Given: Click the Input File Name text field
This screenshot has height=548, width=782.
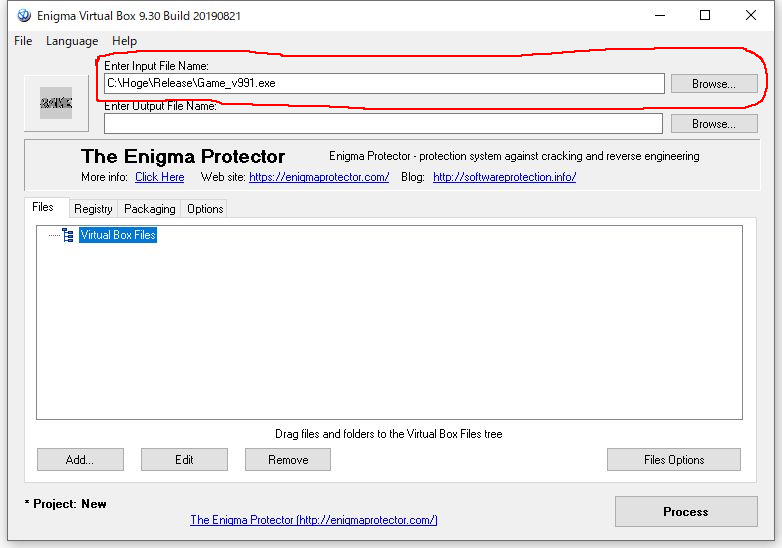Looking at the screenshot, I should (384, 83).
